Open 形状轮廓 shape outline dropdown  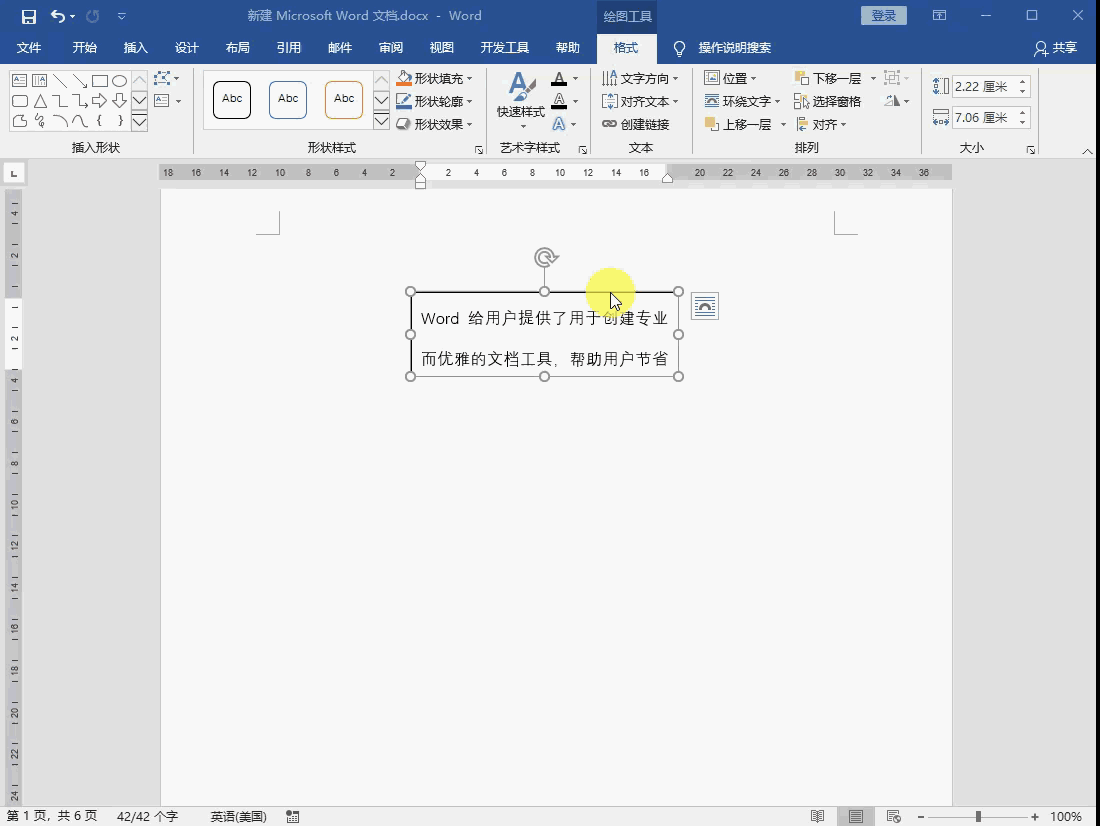434,101
